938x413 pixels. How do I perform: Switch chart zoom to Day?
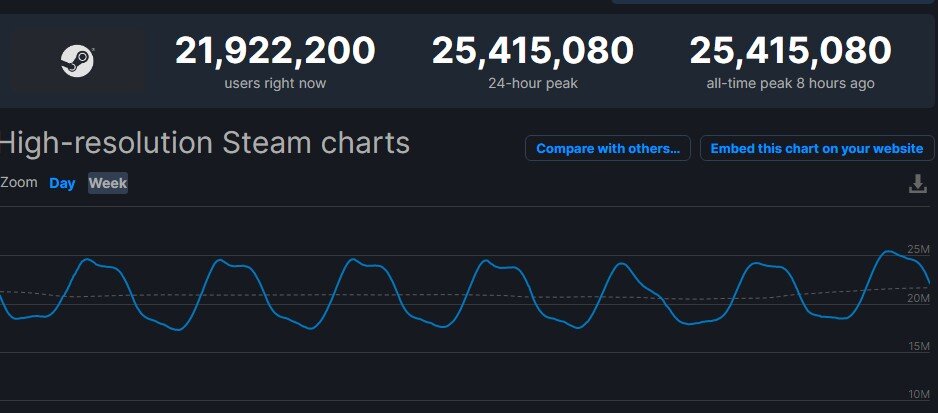[62, 183]
